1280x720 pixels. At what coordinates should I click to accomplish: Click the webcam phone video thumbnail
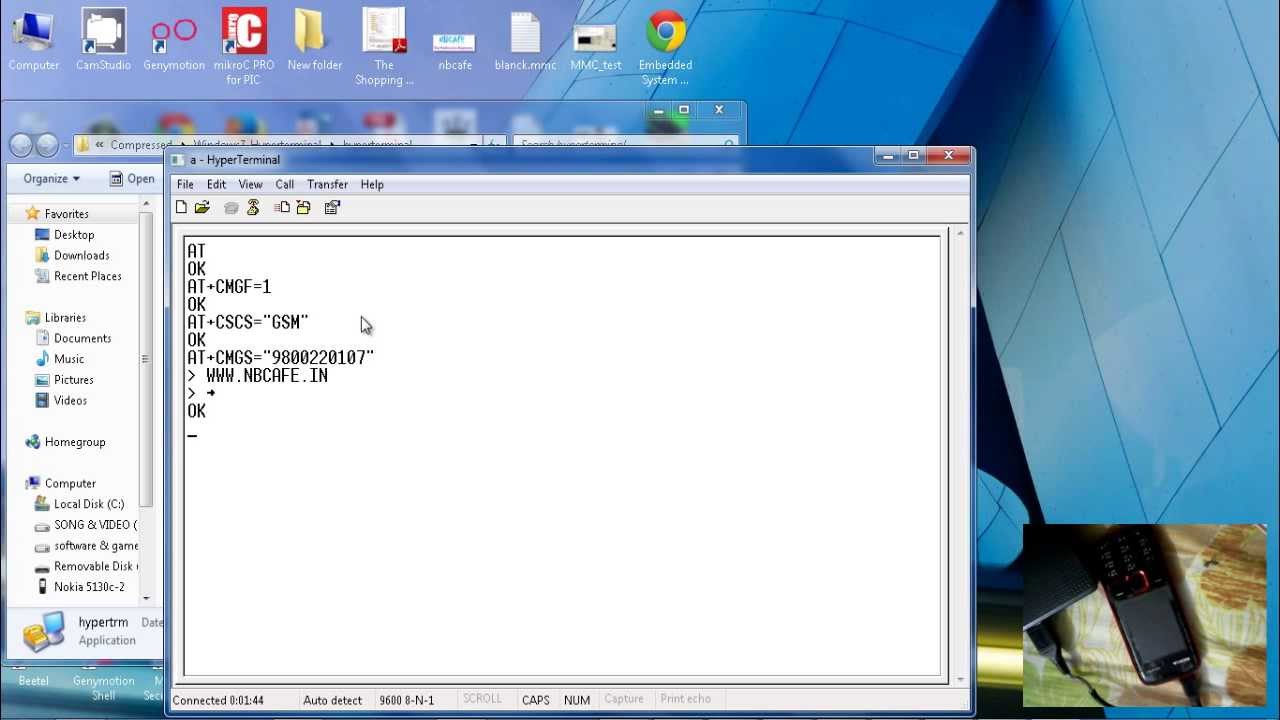click(1145, 616)
